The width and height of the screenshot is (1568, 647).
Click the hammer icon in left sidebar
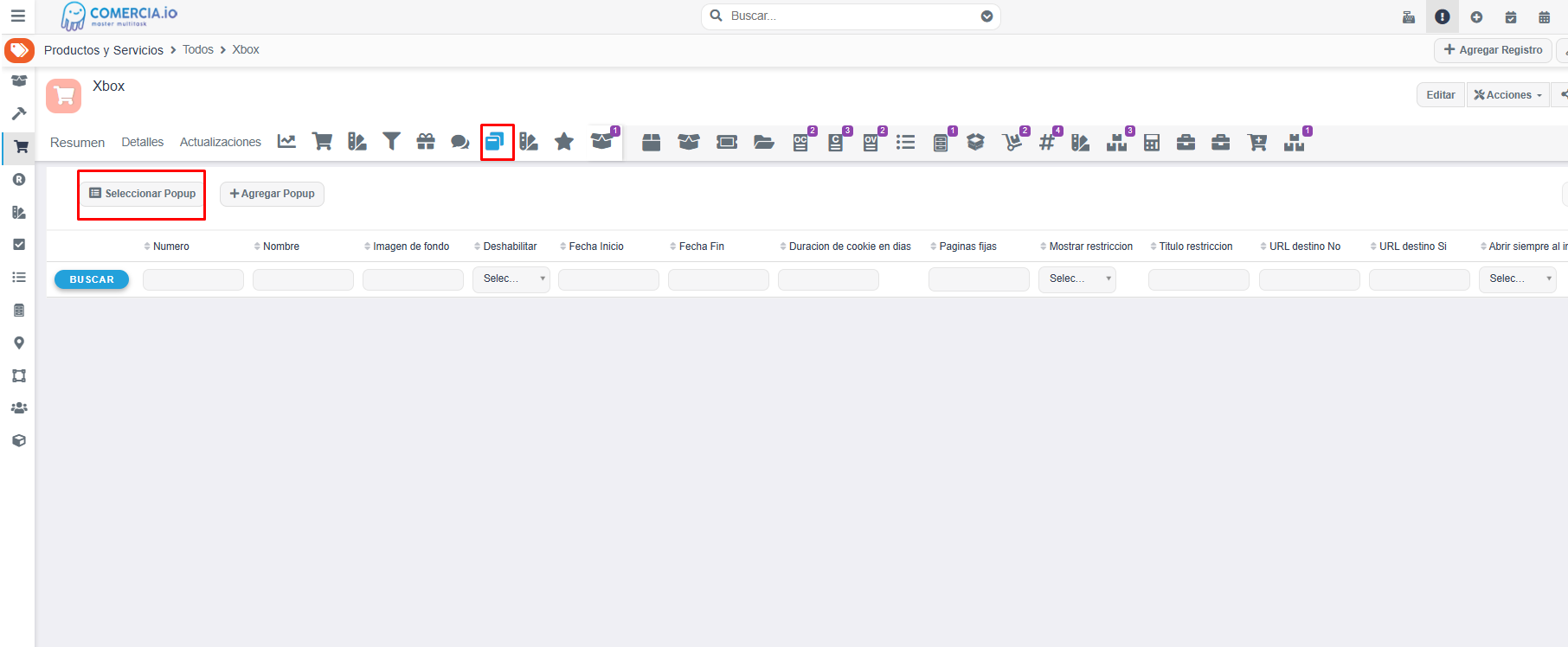pos(19,113)
